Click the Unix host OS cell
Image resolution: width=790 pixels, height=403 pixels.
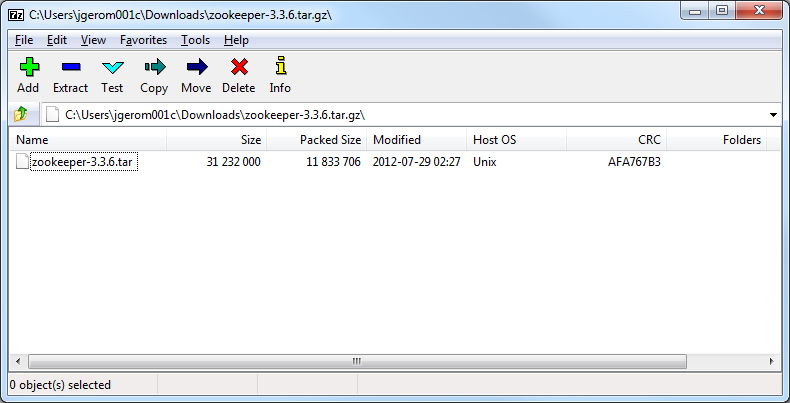pos(485,162)
